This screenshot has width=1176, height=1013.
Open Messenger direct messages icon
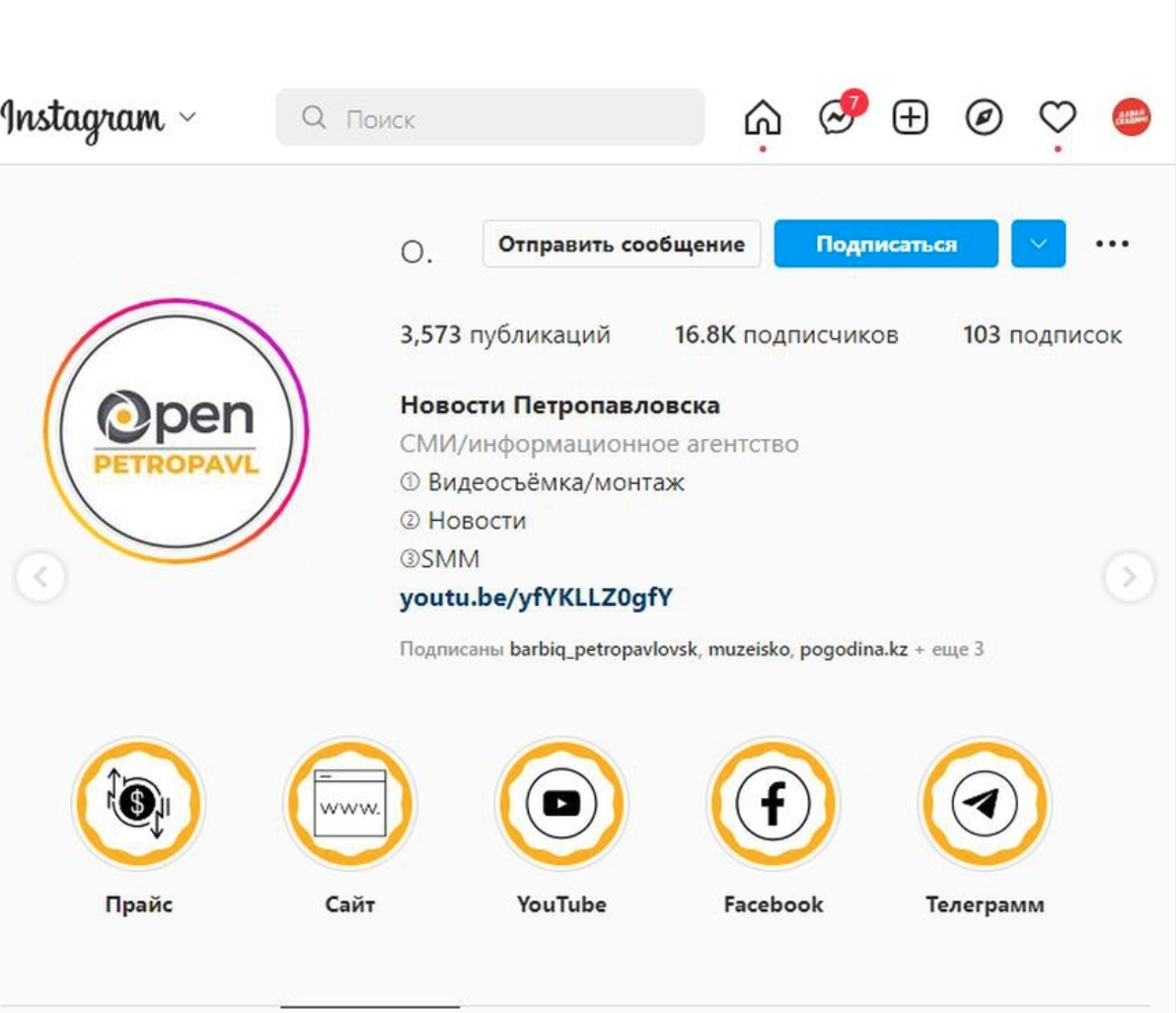pyautogui.click(x=839, y=116)
